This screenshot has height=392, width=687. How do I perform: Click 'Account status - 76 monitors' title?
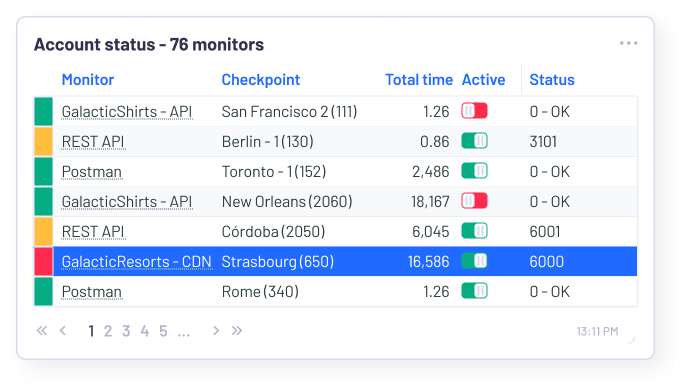coord(149,44)
